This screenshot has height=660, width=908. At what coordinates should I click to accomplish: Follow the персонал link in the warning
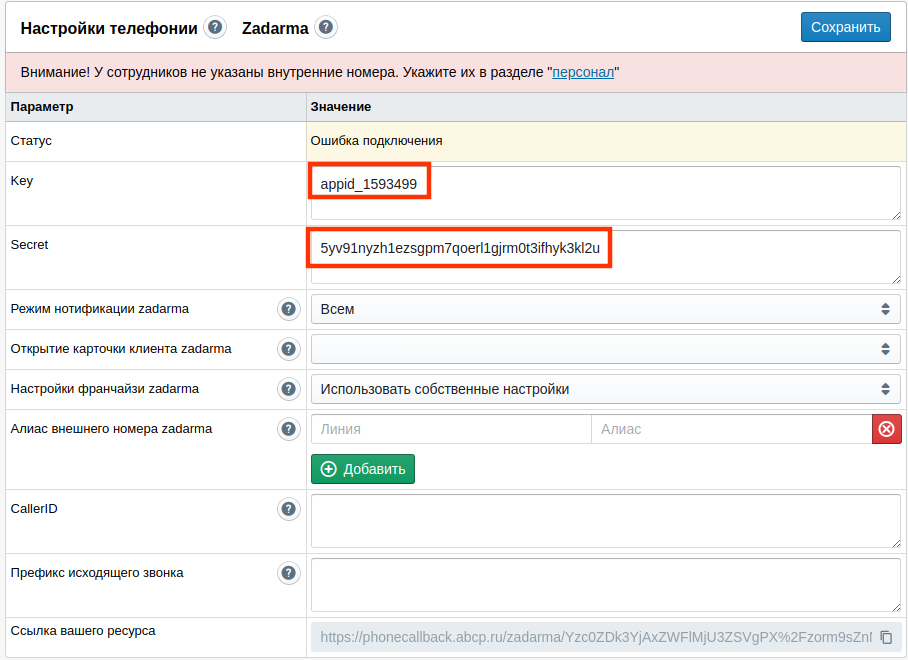coord(583,72)
